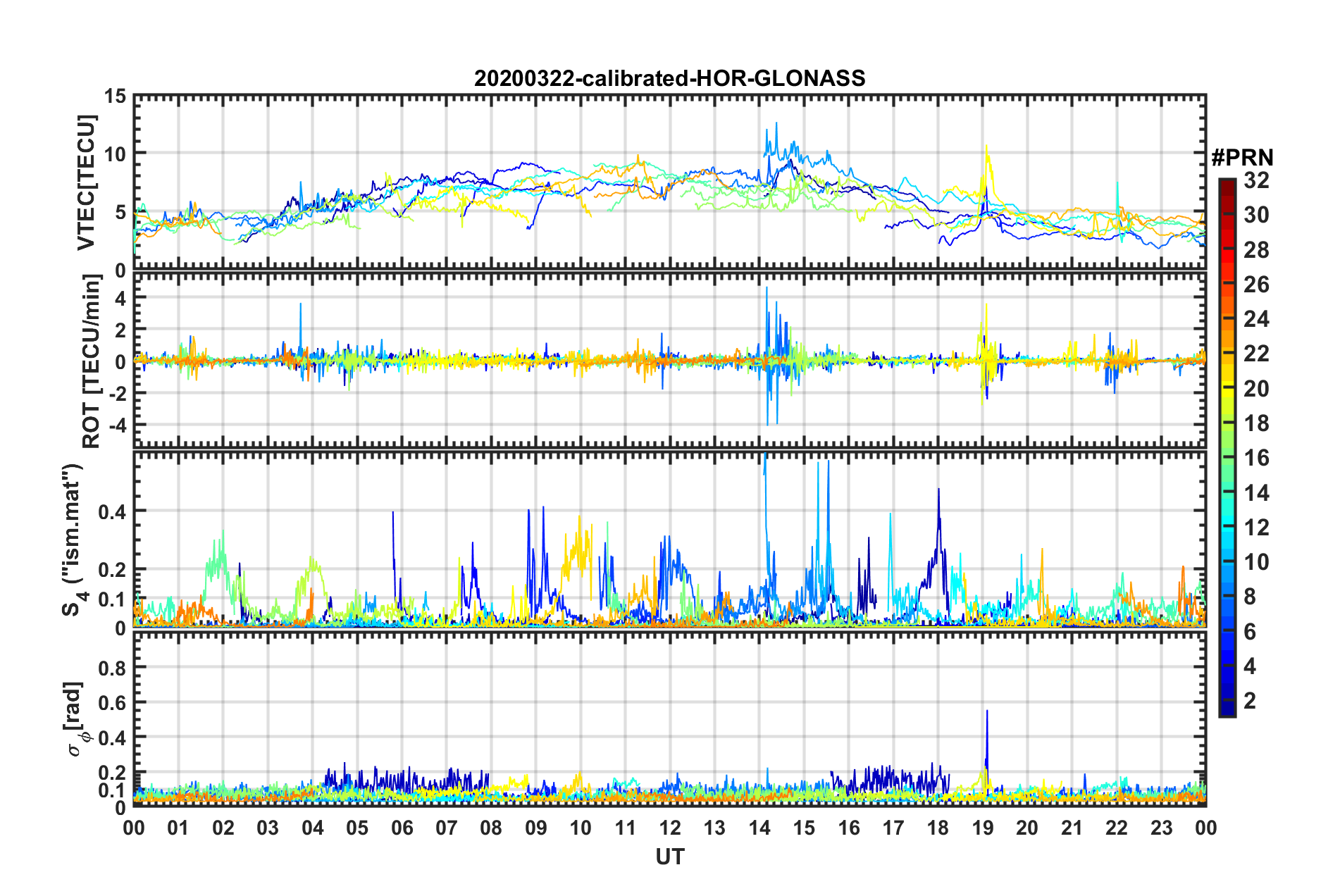The image size is (1340, 896).
Task: Click the "21" hour tick on the UT axis
Action: 1072,828
